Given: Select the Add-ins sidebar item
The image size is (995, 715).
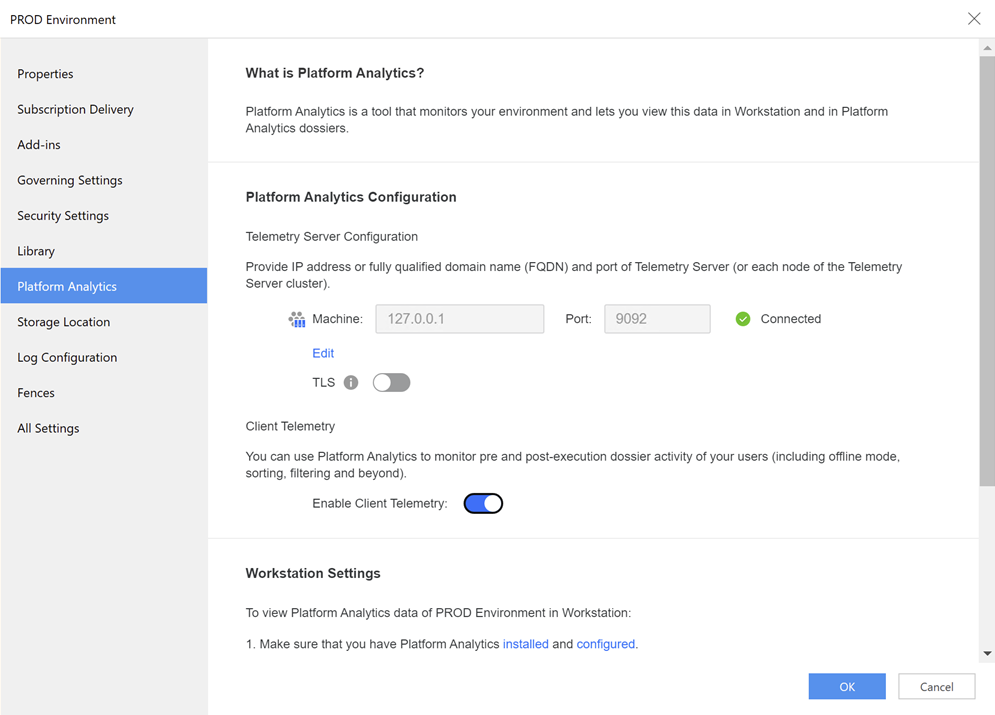Looking at the screenshot, I should 39,145.
